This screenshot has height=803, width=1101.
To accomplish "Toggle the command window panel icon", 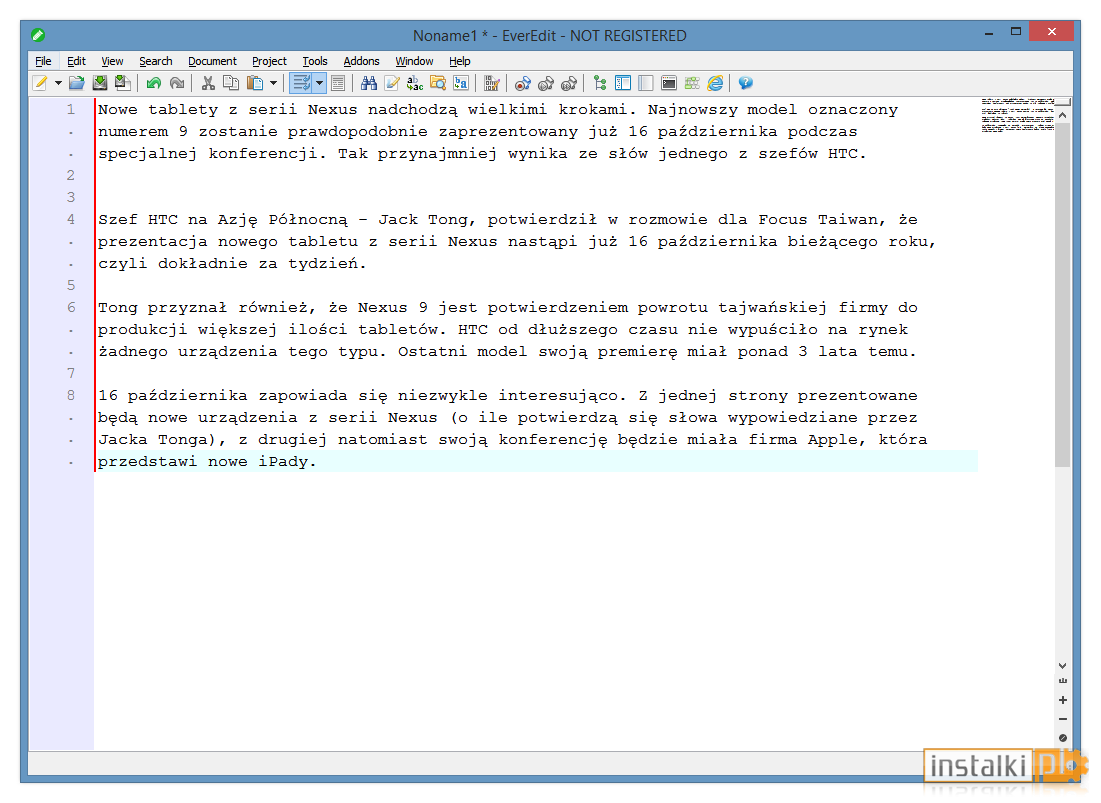I will coord(668,84).
